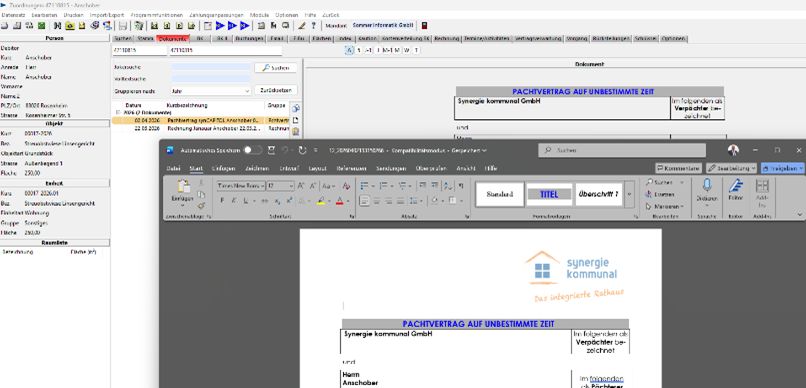Click the Superscript button in Word
This screenshot has height=388, width=806.
point(289,201)
